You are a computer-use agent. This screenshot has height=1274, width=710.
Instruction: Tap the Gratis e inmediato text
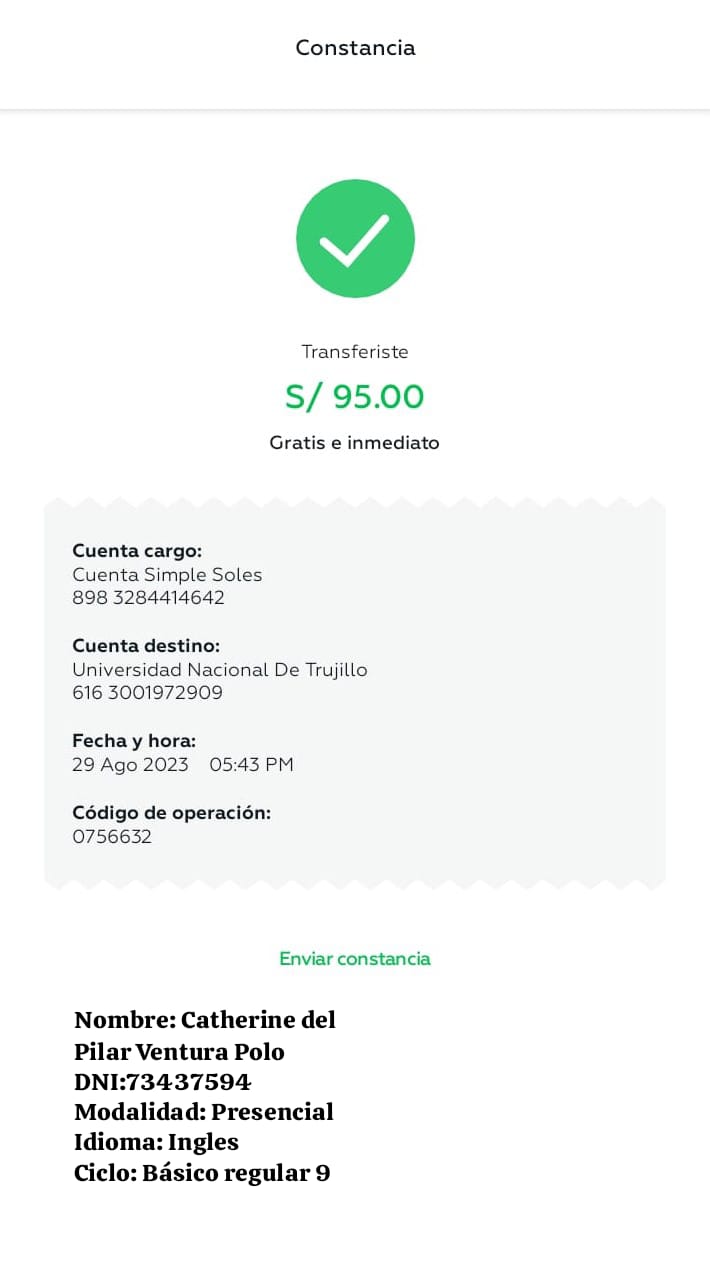point(355,442)
